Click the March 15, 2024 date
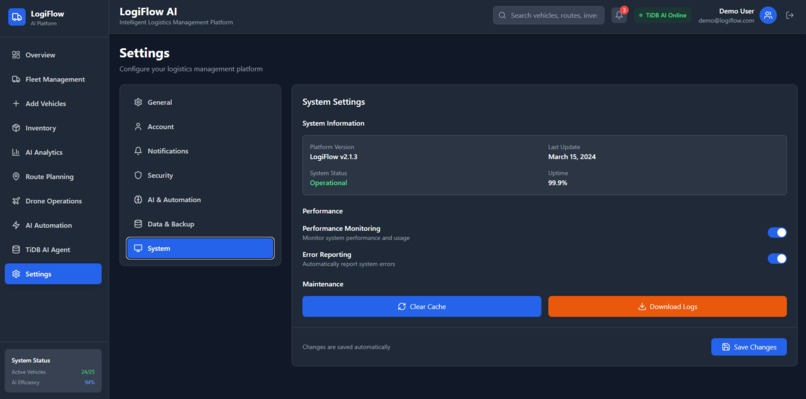 tap(572, 156)
